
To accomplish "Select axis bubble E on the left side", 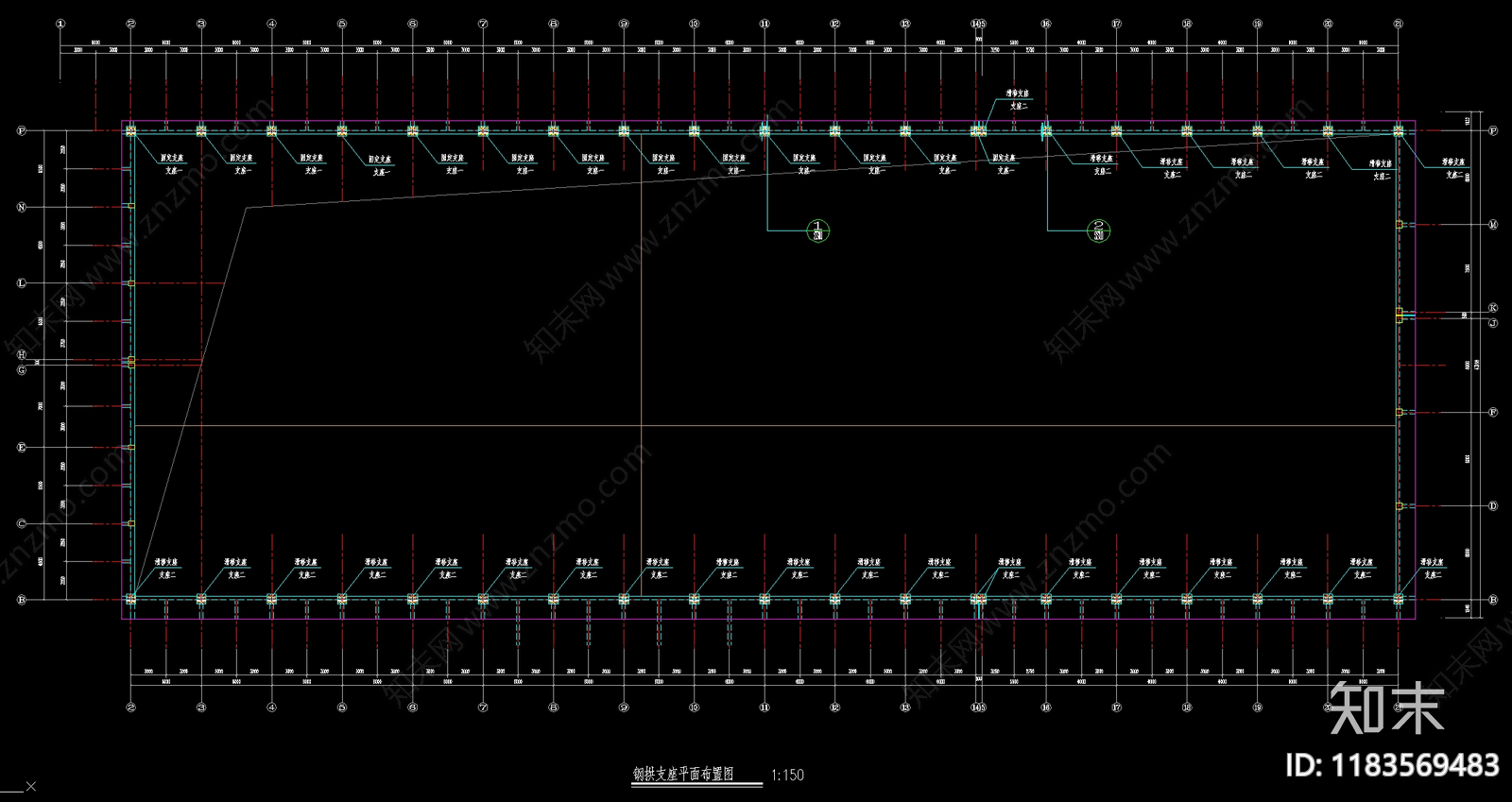I will [x=22, y=448].
